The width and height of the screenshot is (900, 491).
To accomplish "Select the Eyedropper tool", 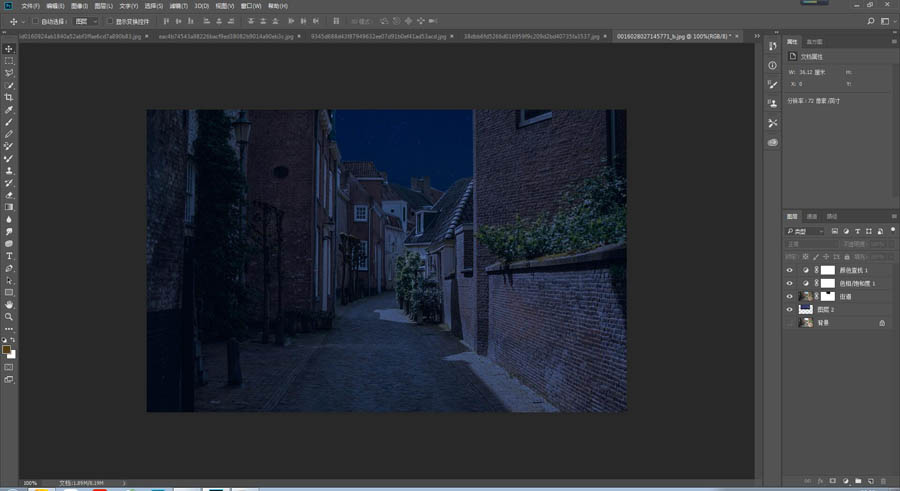I will [x=9, y=110].
